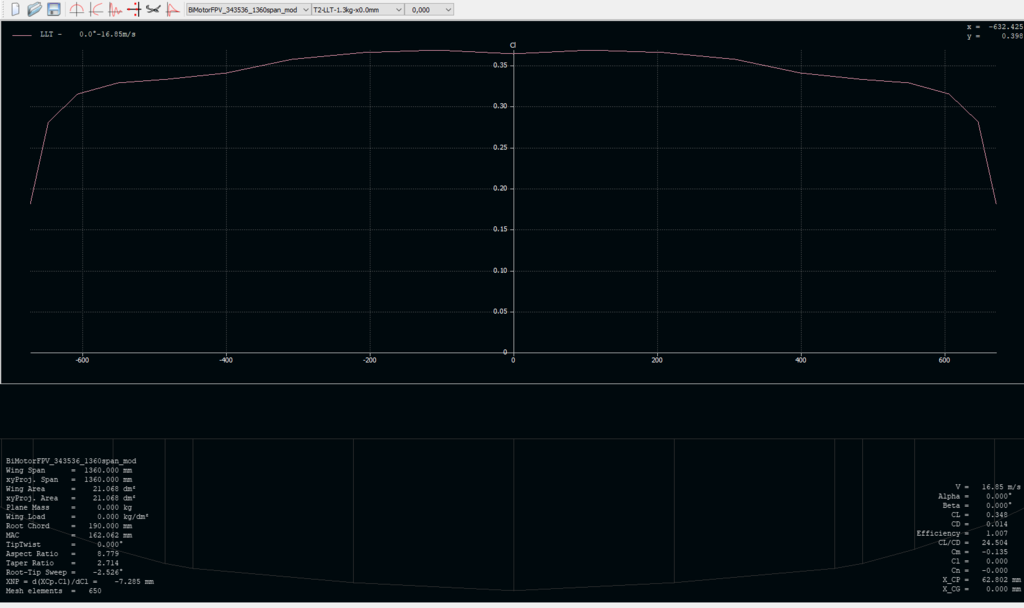Viewport: 1024px width, 608px height.
Task: Open the root locus view icon
Action: point(133,9)
